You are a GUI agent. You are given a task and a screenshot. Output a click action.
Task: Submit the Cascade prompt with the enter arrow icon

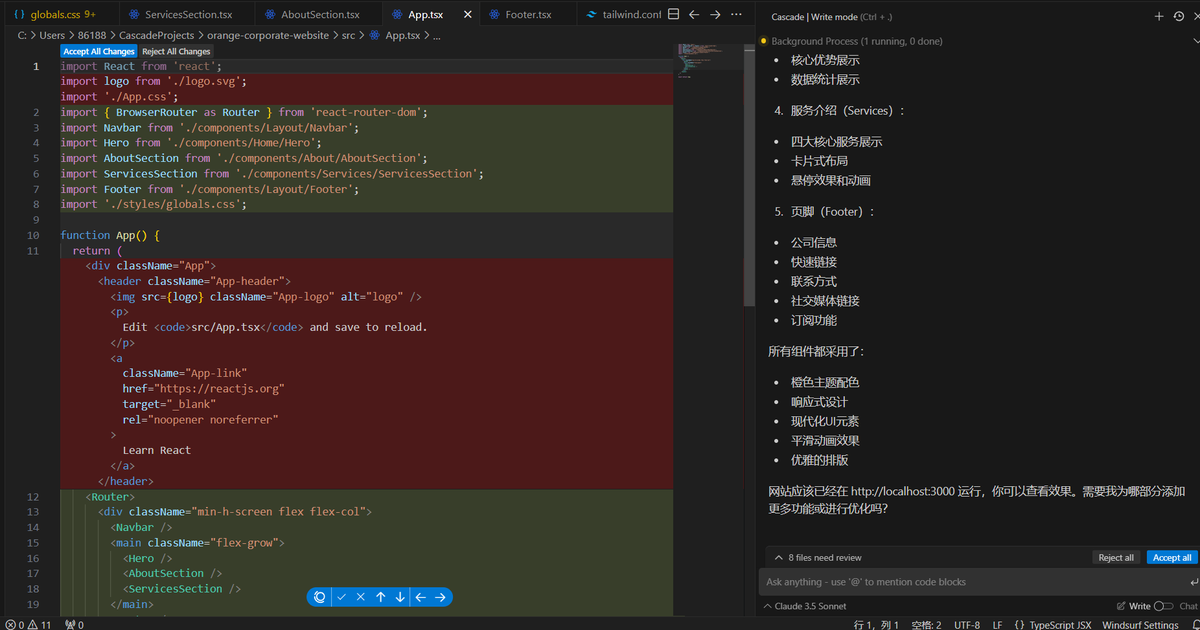[1193, 582]
